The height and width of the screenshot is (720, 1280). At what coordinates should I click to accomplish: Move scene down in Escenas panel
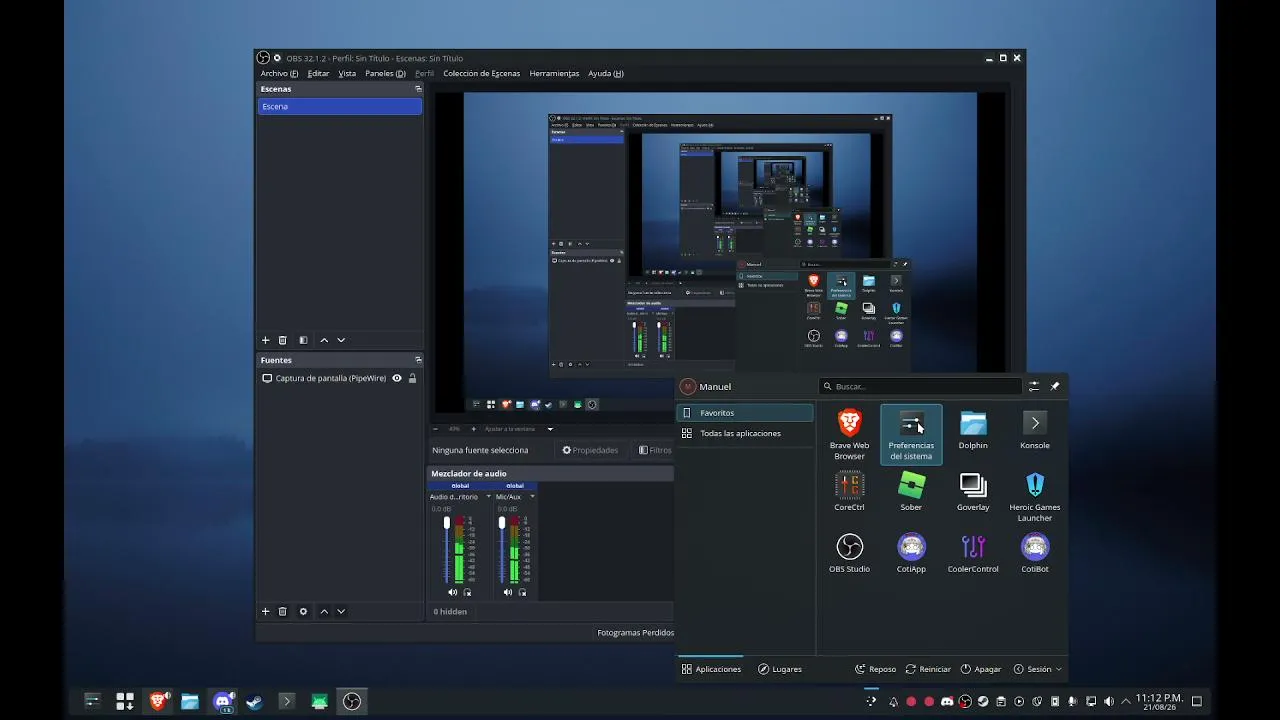point(341,340)
